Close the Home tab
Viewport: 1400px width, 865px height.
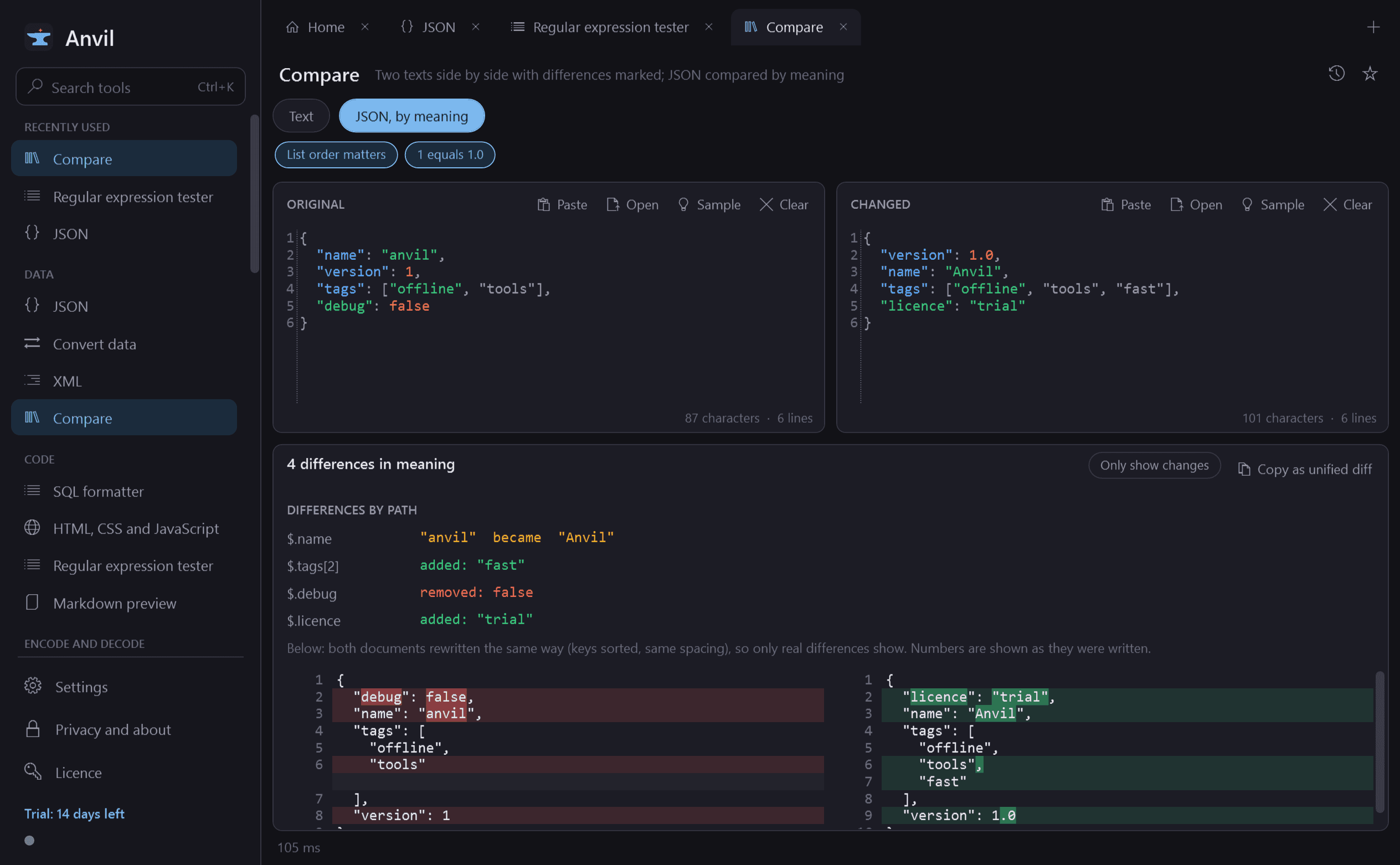[x=364, y=27]
